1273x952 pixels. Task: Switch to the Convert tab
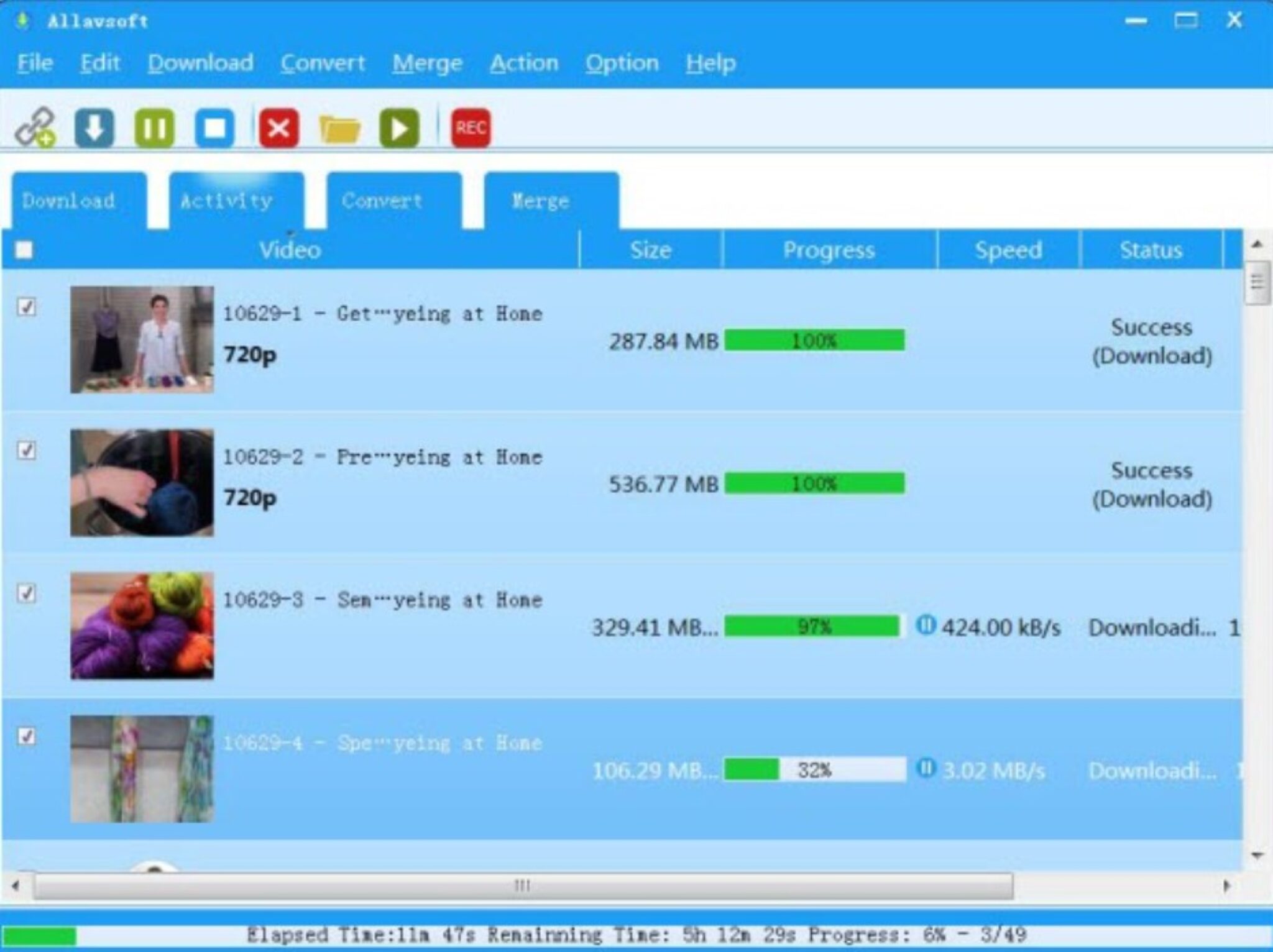[381, 200]
